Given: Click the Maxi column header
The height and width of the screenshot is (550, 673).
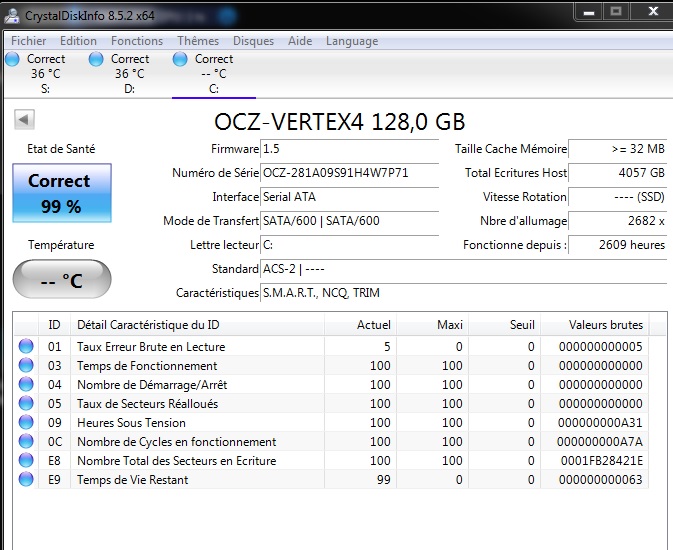Looking at the screenshot, I should click(x=433, y=325).
